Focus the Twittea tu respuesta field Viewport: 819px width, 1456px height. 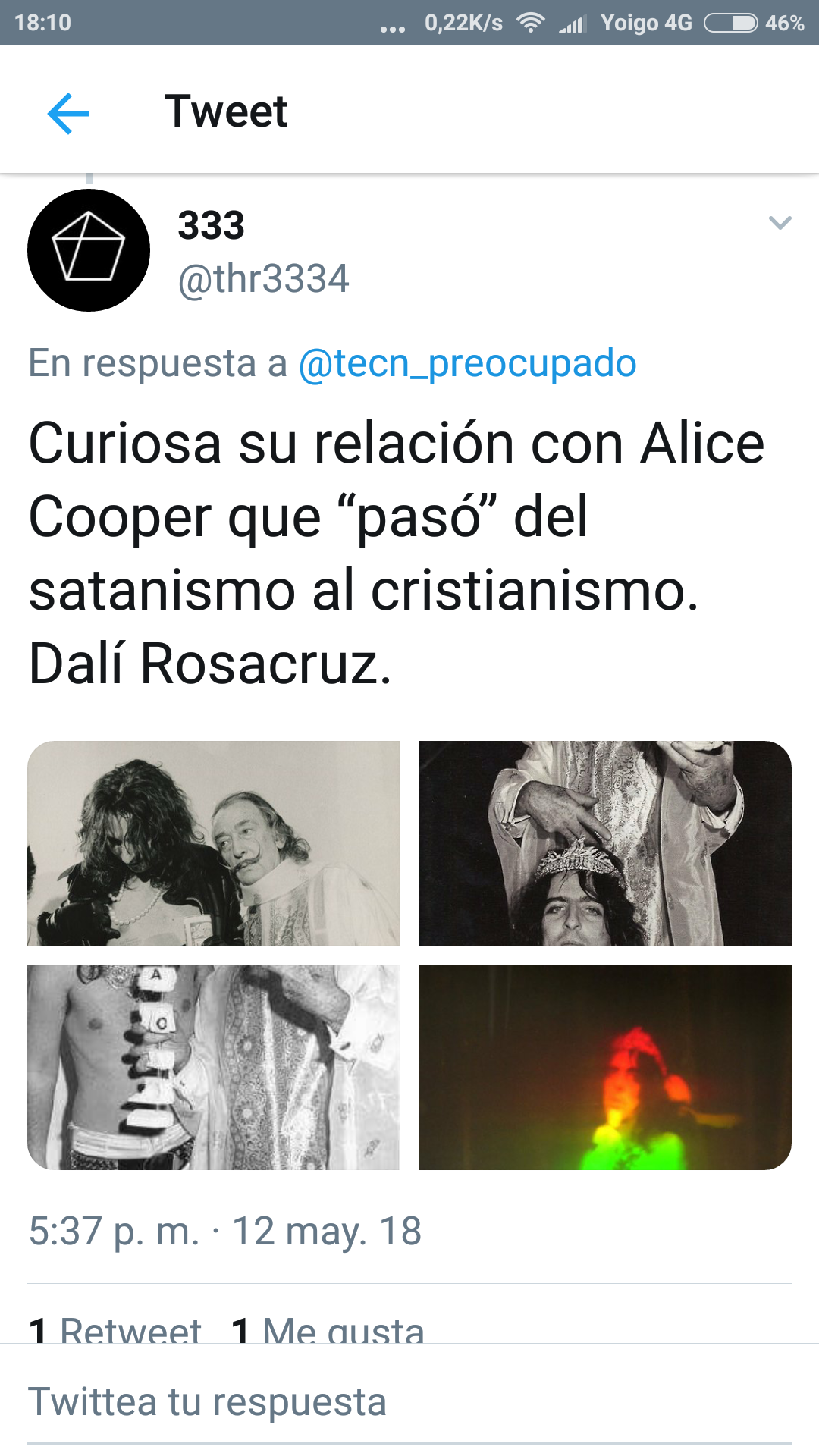click(x=409, y=1401)
